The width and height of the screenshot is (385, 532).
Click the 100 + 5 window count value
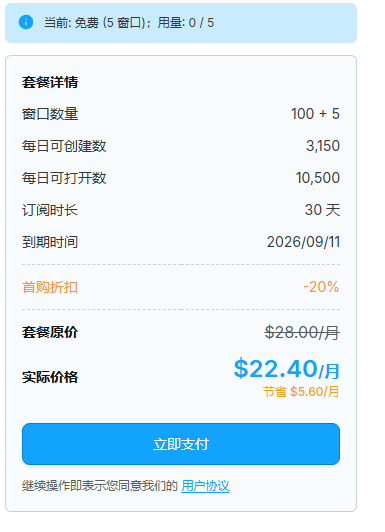tap(315, 114)
